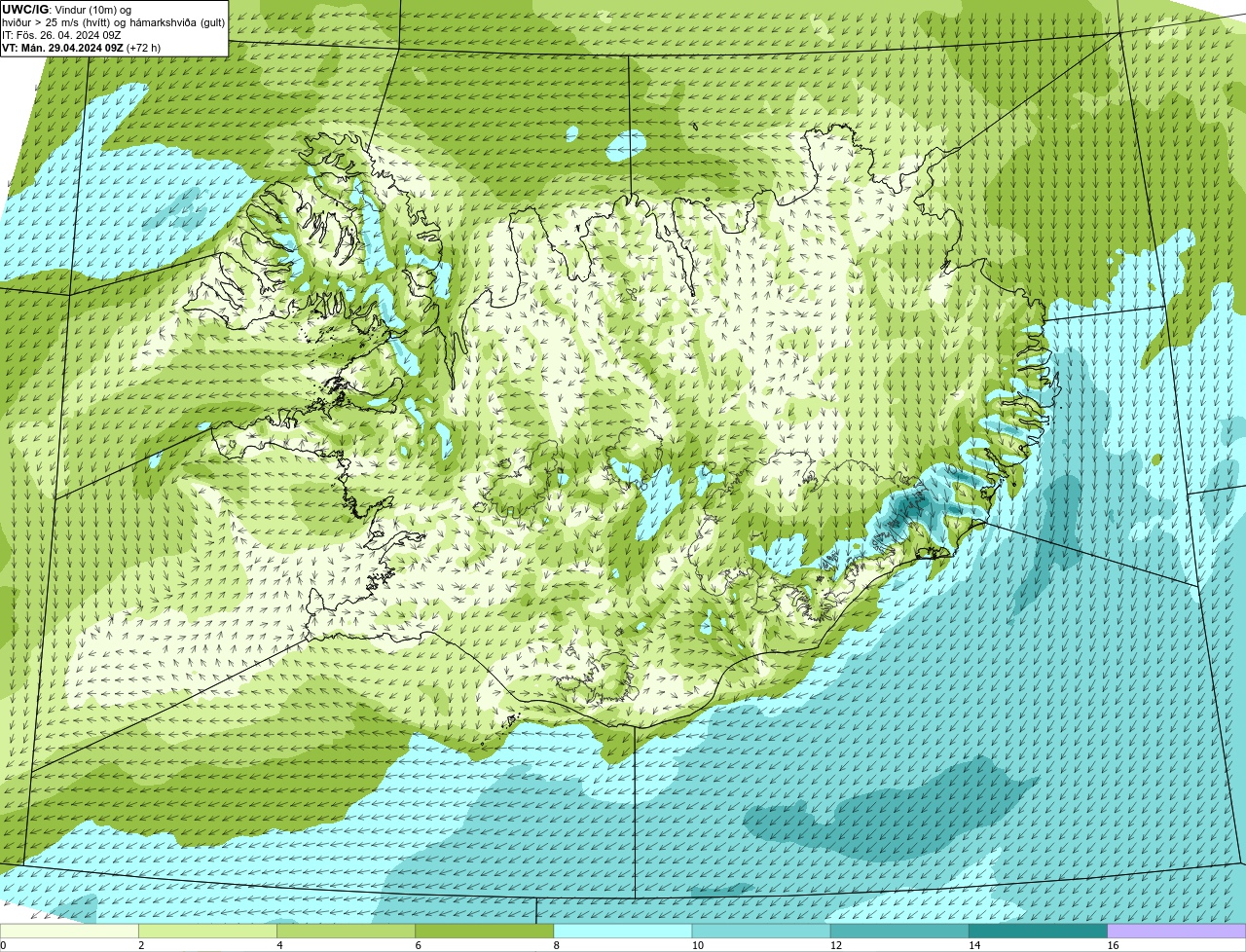The image size is (1246, 952).
Task: Click the "UWC/IG: Vindur (10m) og" title line
Action: 67,10
